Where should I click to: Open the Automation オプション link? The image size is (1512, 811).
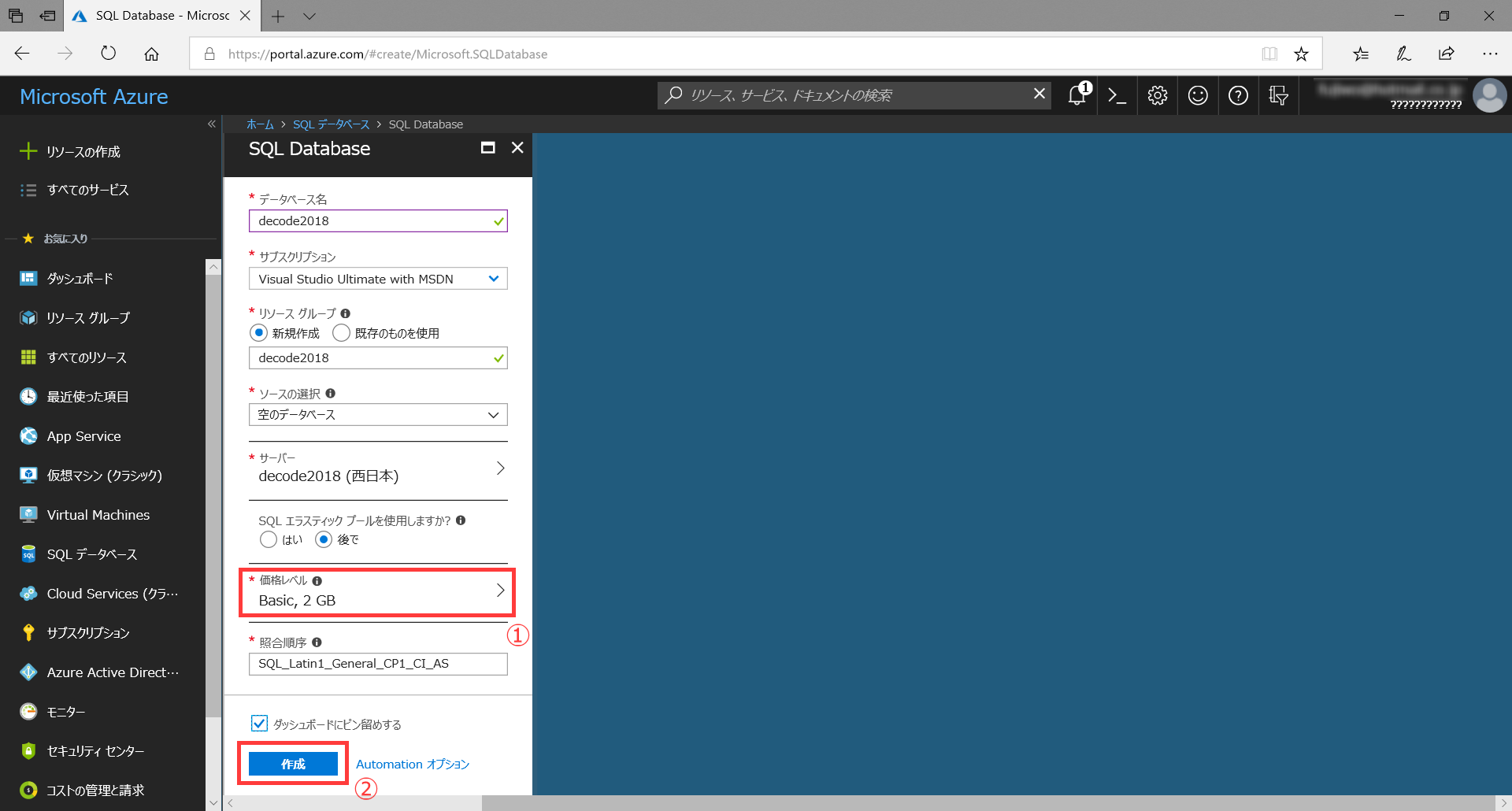click(413, 764)
